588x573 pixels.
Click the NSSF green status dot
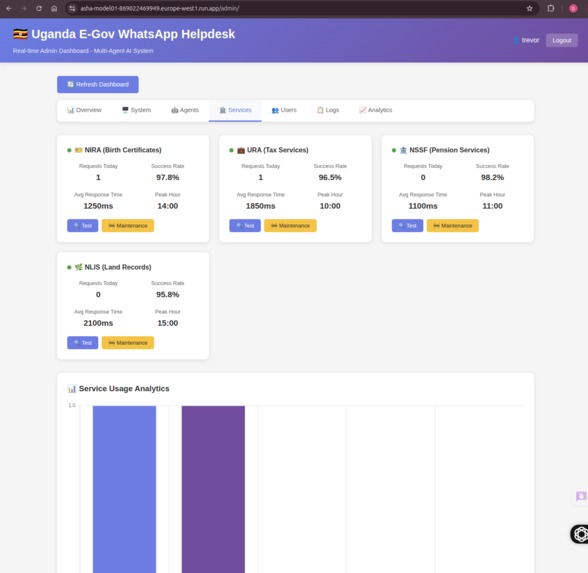[x=394, y=150]
